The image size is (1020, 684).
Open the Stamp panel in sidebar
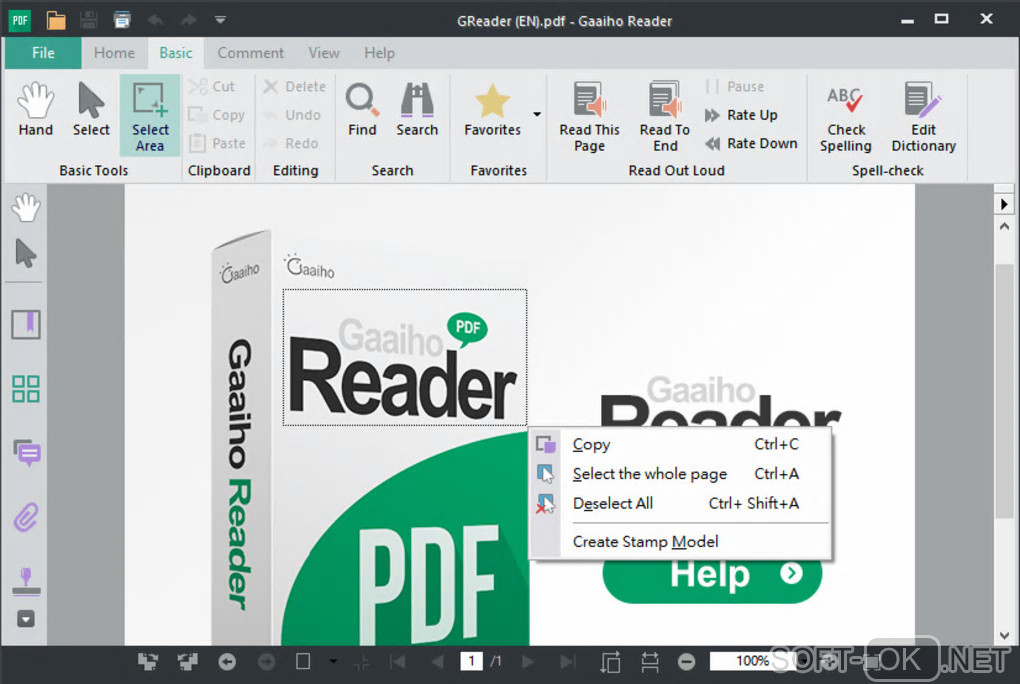(x=26, y=581)
